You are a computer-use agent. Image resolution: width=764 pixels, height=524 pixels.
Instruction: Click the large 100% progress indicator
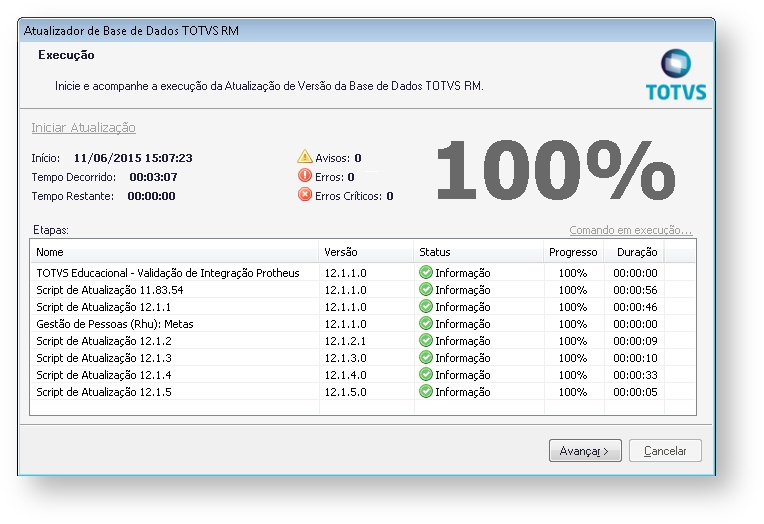coord(556,169)
